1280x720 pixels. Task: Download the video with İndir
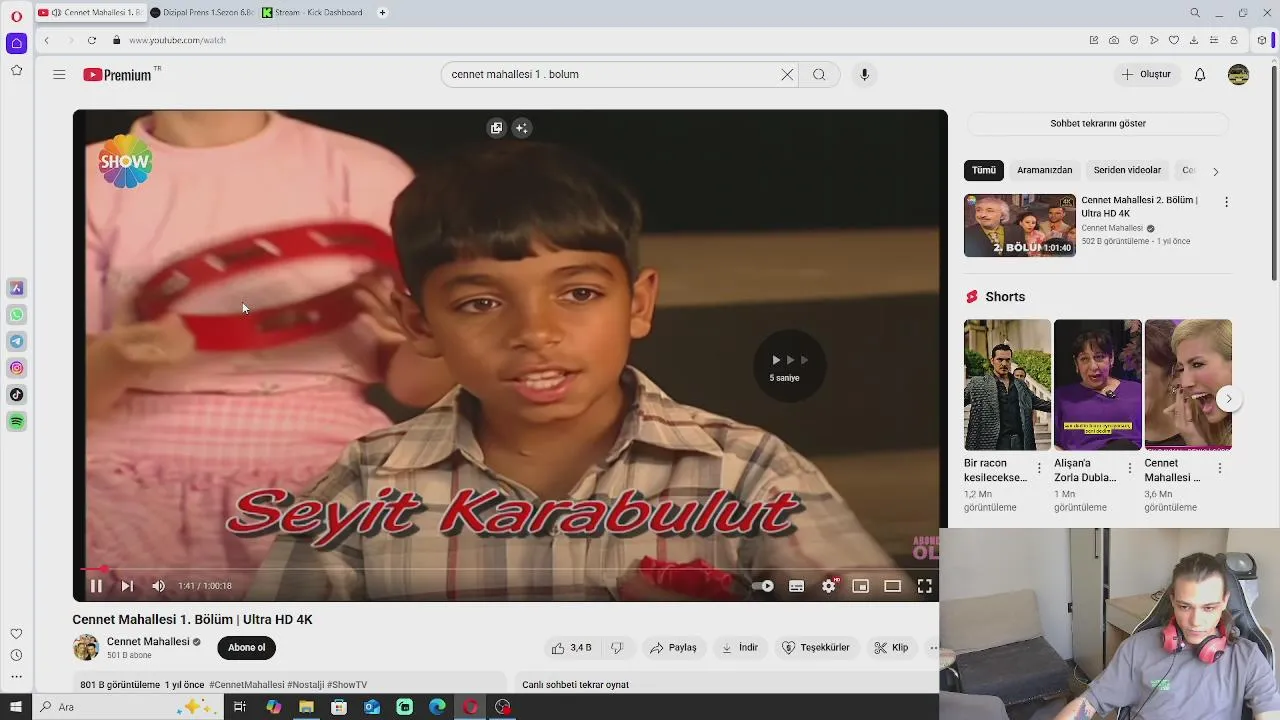(740, 648)
